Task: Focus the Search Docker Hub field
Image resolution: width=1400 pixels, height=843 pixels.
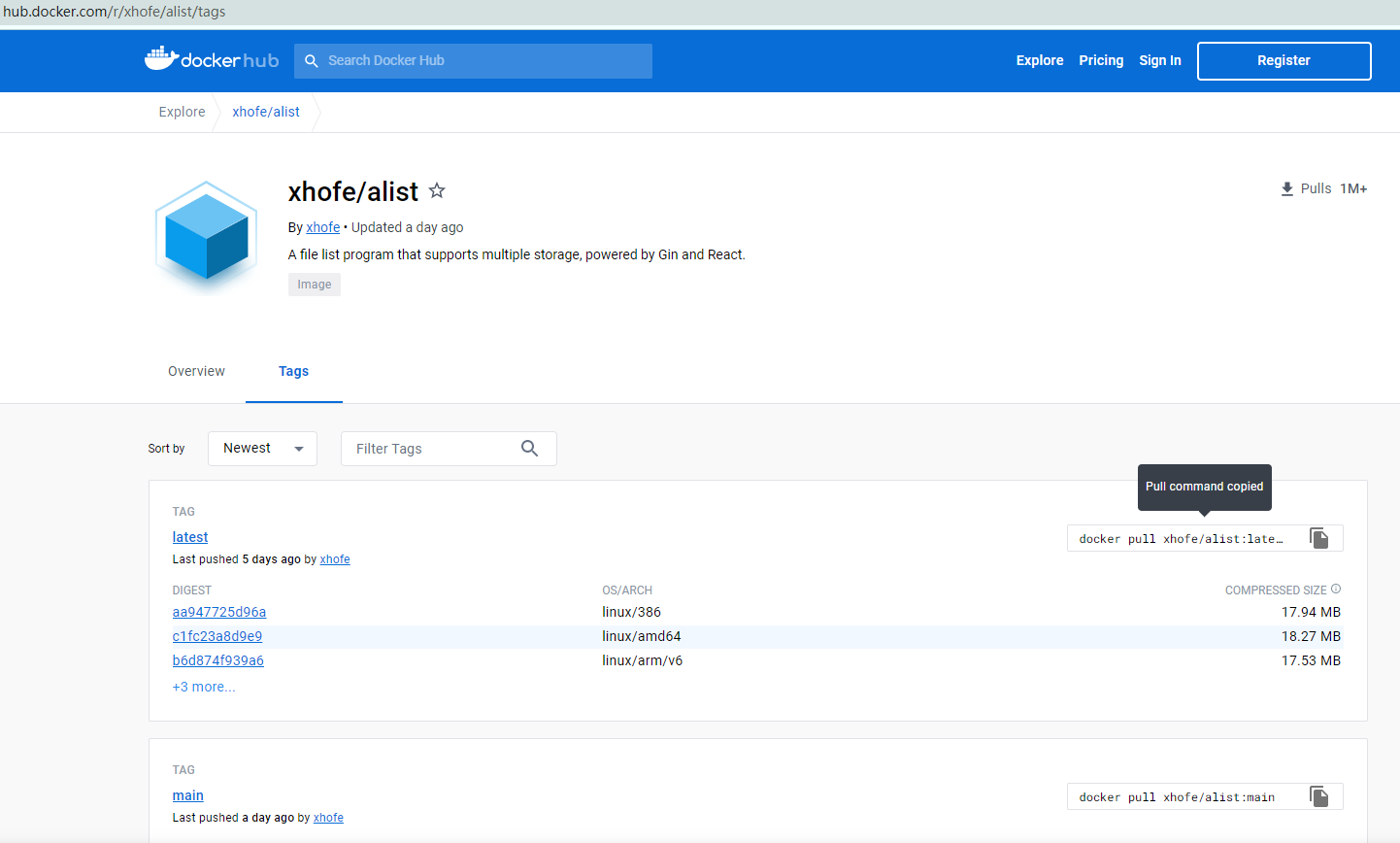Action: point(473,60)
